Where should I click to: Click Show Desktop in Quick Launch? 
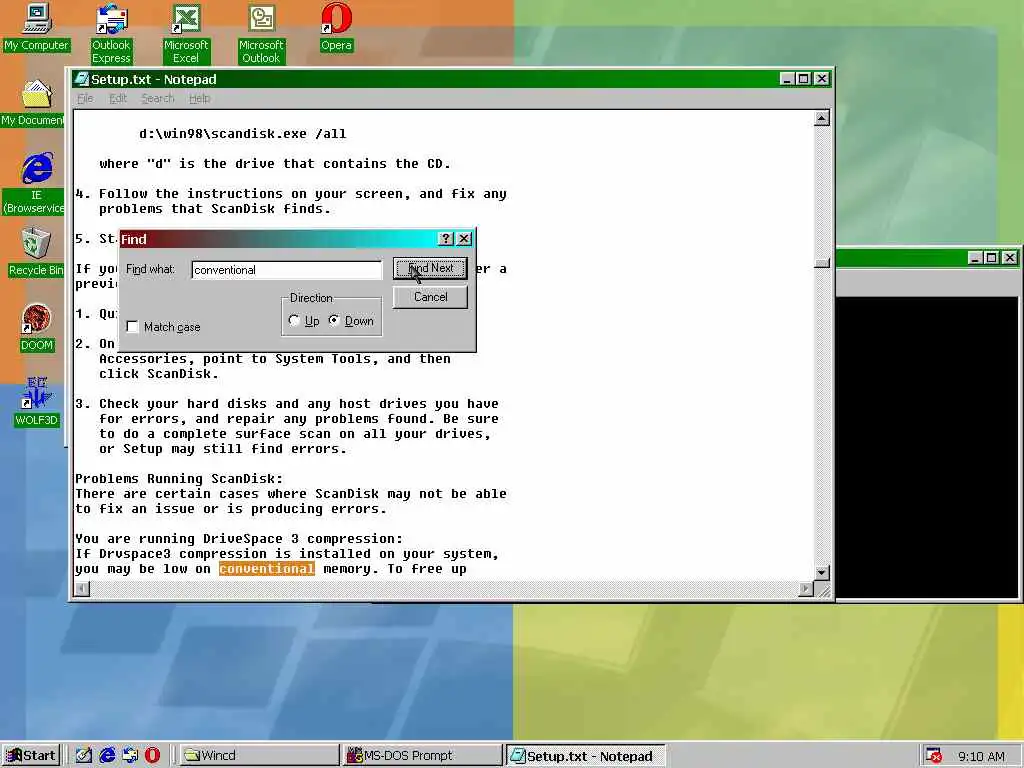pyautogui.click(x=83, y=755)
